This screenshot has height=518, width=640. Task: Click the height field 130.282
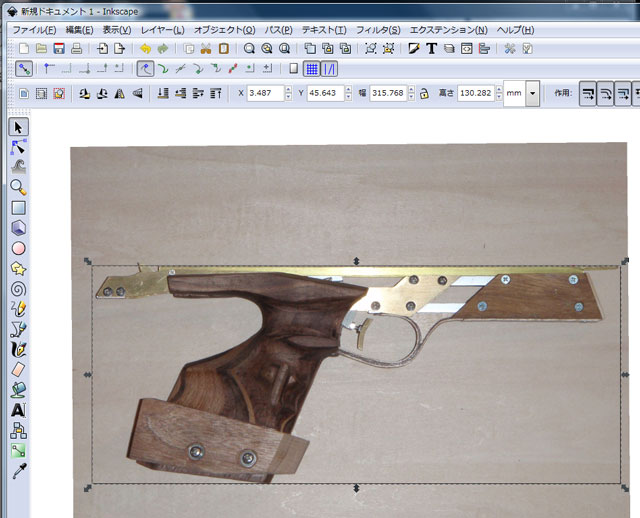(x=476, y=93)
